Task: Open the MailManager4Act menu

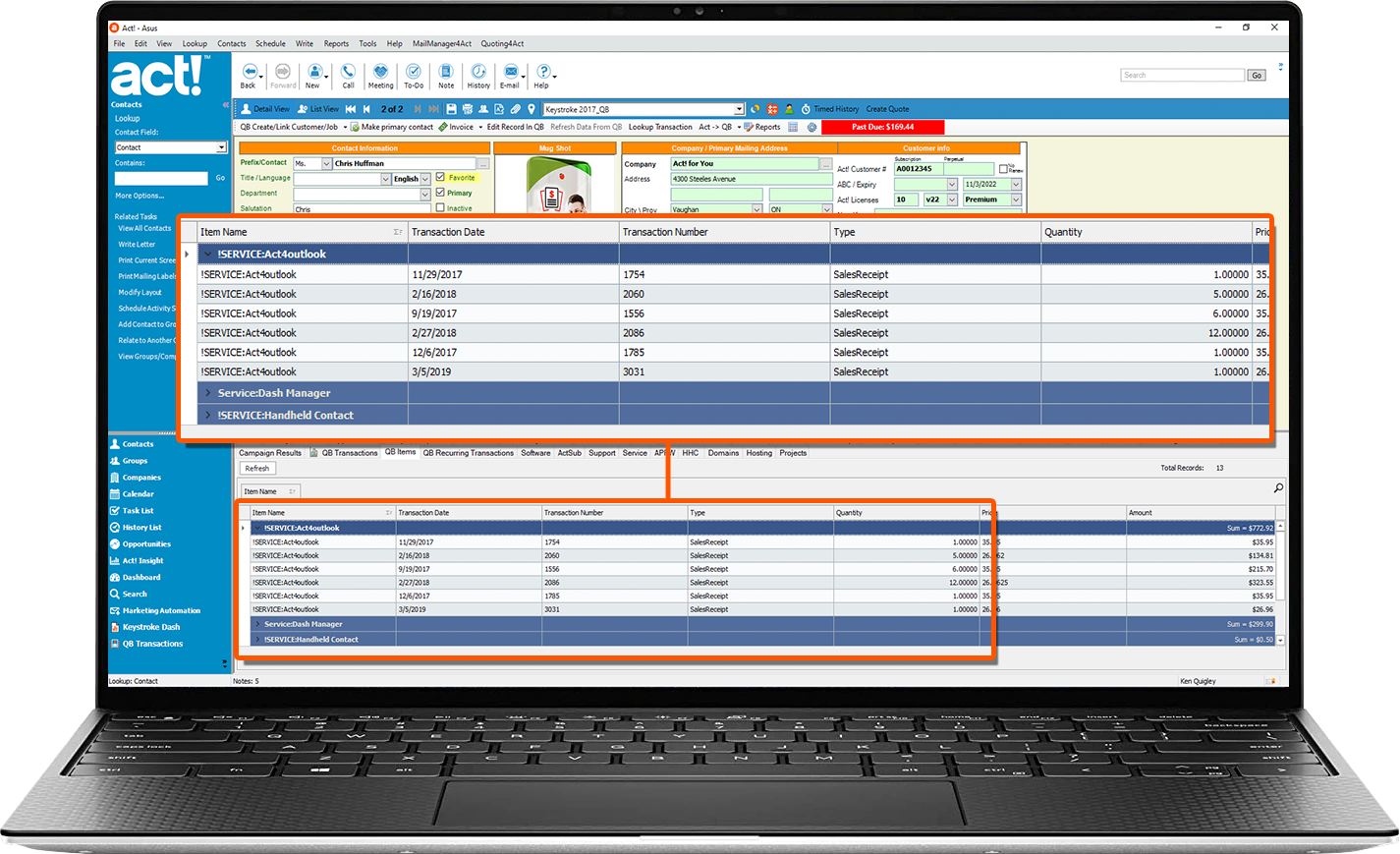Action: [x=442, y=43]
